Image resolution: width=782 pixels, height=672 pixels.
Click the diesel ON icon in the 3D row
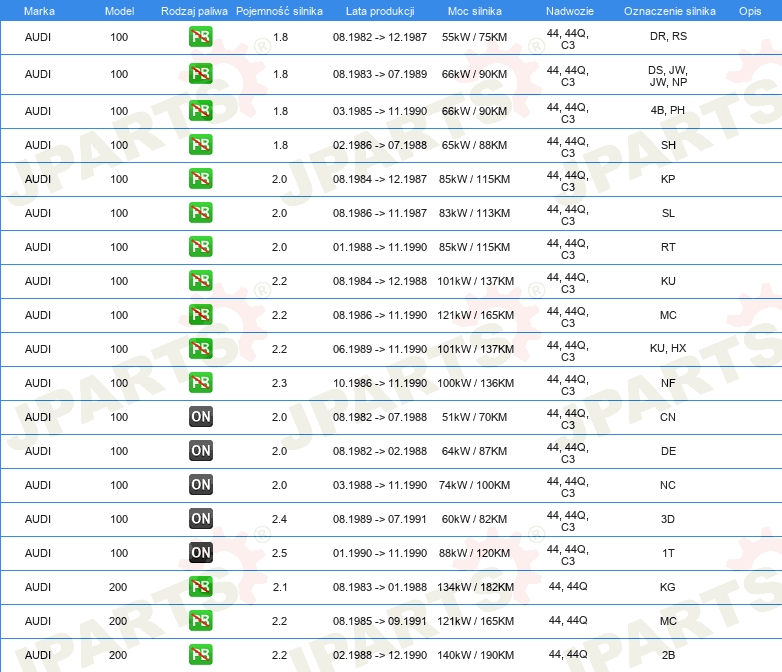click(200, 519)
